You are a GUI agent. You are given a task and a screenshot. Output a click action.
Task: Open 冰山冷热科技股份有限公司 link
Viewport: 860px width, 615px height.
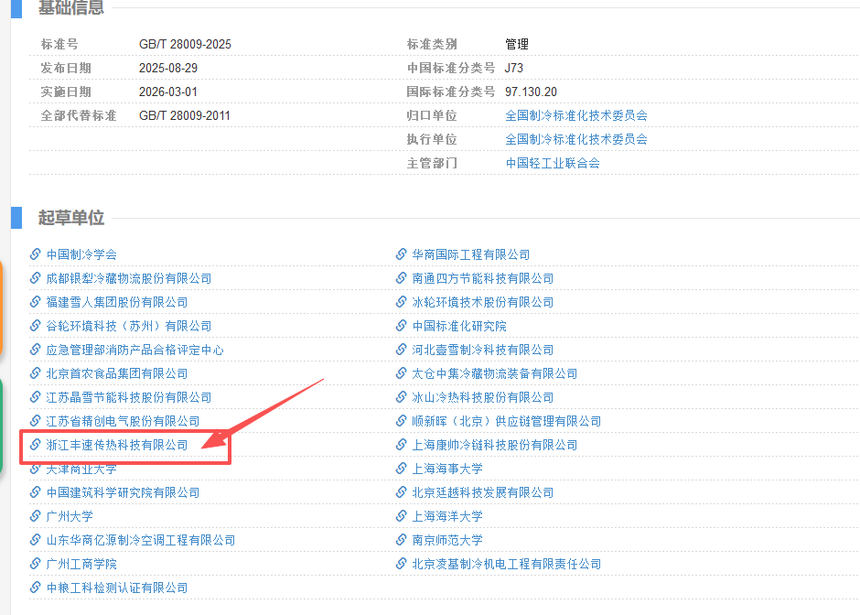point(483,397)
